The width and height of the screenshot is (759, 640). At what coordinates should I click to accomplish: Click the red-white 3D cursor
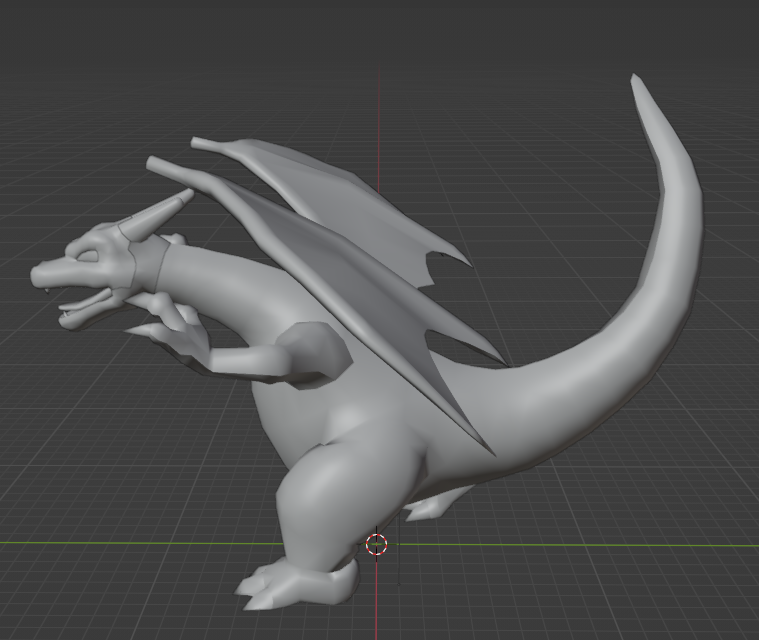tap(376, 544)
